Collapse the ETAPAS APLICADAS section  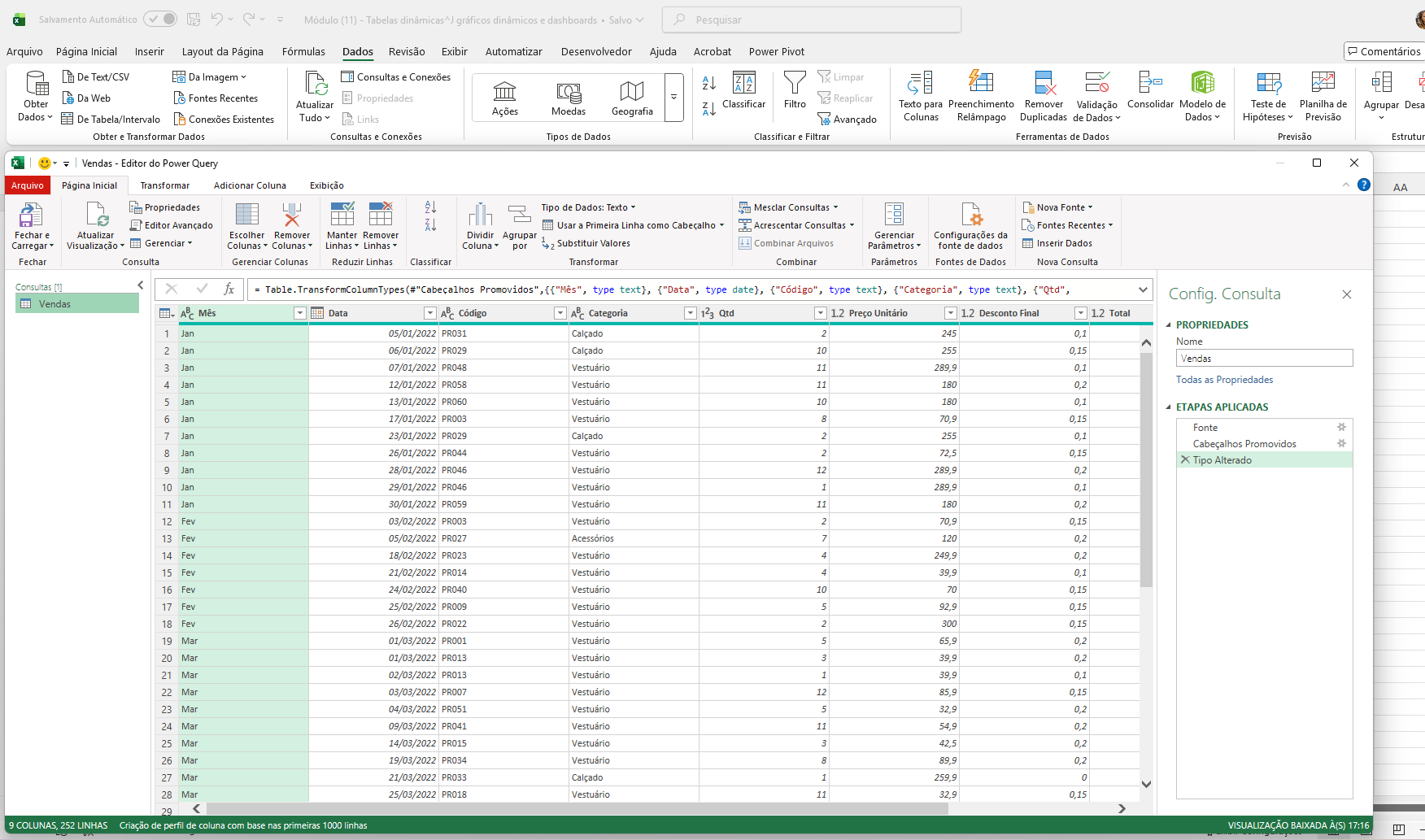point(1169,407)
